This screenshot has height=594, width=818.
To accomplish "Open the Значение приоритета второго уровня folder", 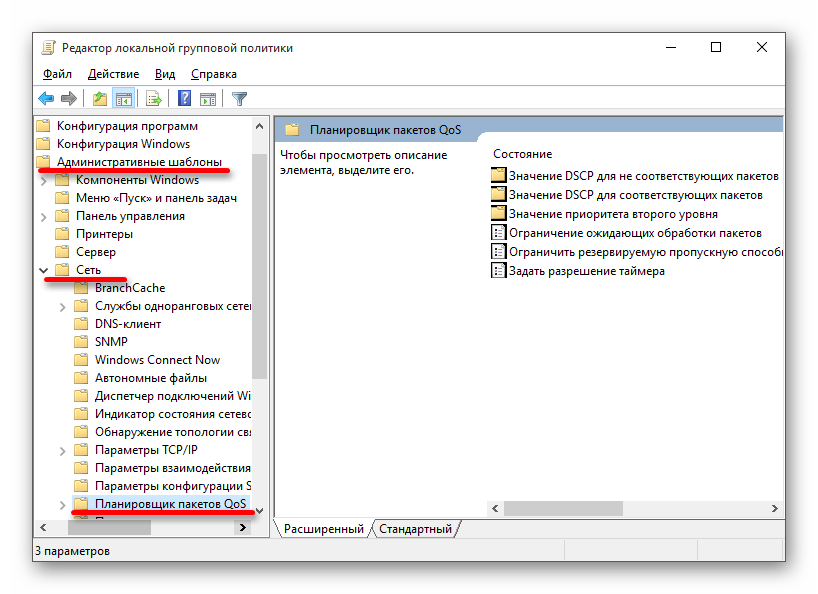I will pos(612,214).
